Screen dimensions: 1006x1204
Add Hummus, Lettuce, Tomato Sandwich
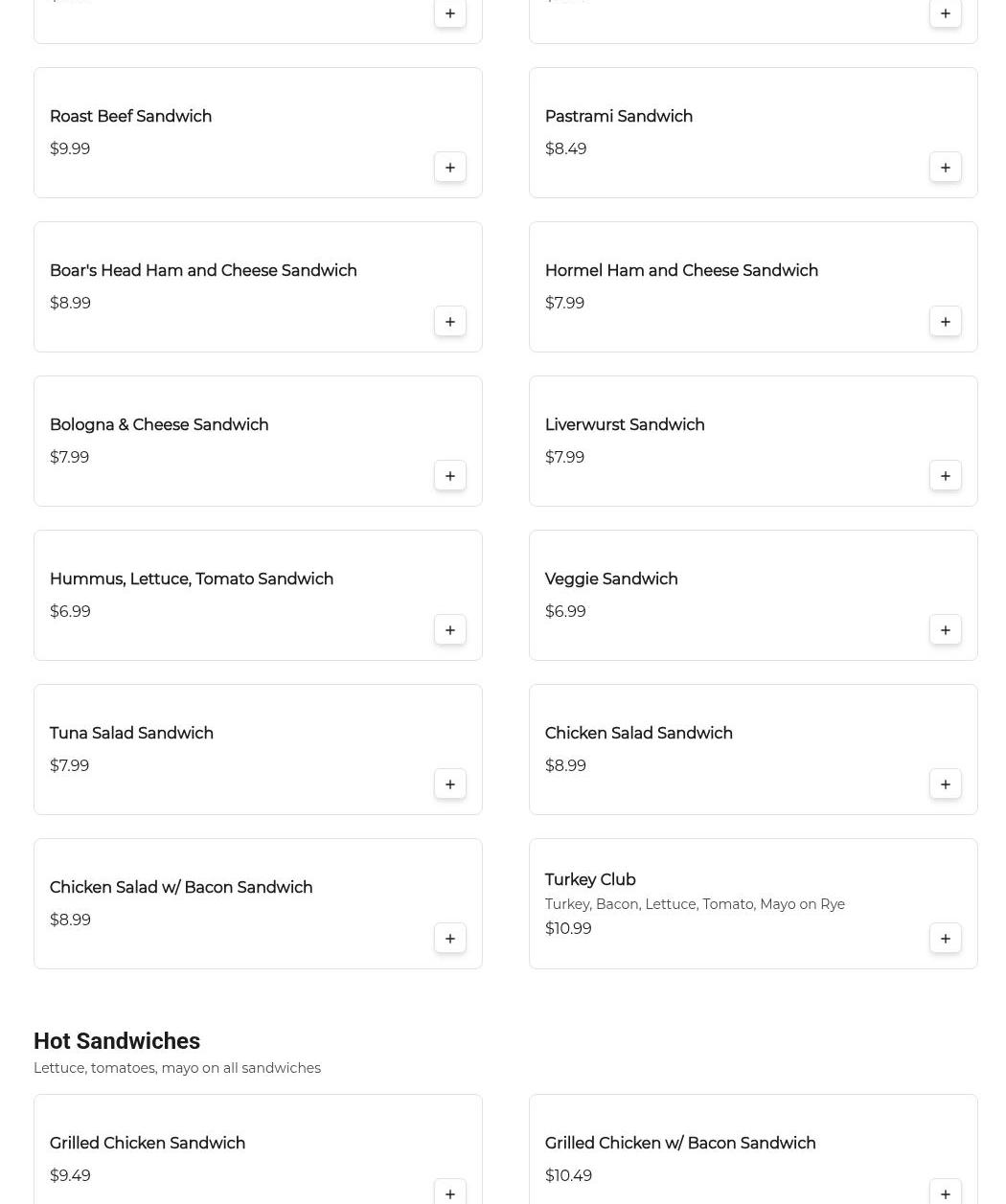[449, 630]
